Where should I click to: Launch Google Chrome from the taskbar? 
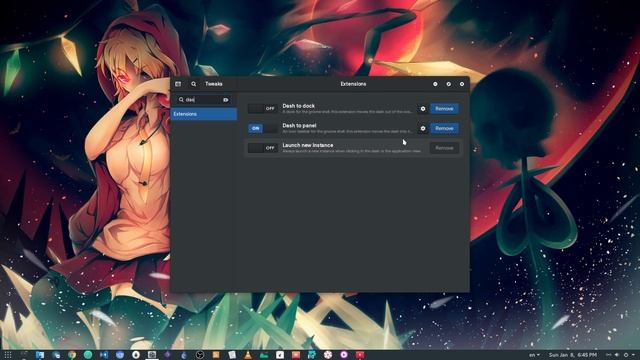(x=72, y=355)
